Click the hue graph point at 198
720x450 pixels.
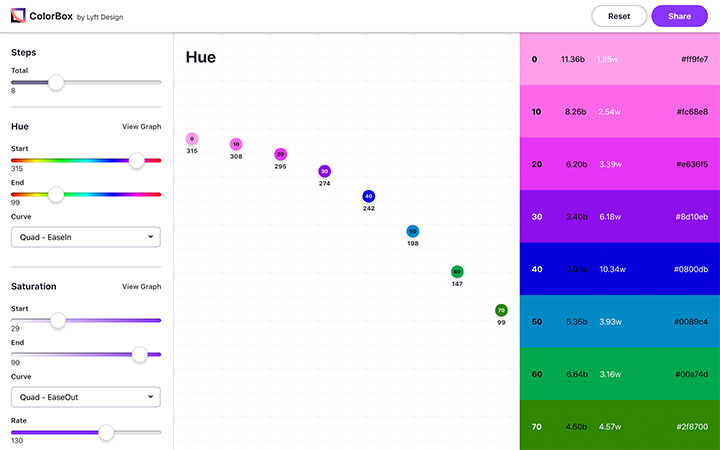[x=413, y=231]
